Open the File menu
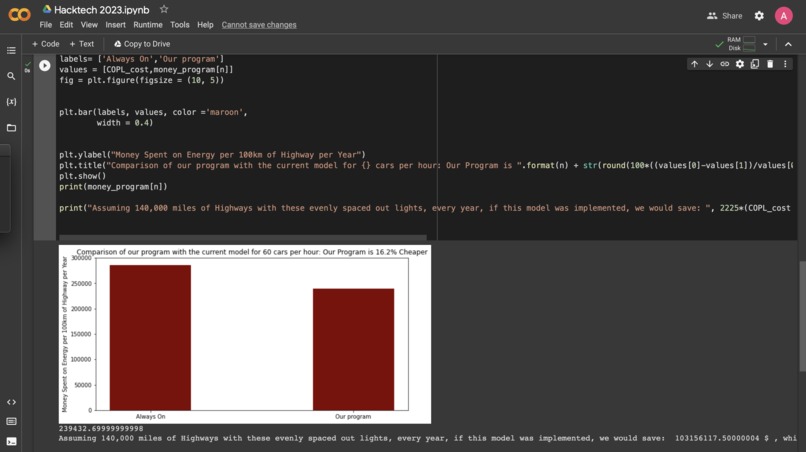Screen dimensions: 806x452 click(46, 25)
